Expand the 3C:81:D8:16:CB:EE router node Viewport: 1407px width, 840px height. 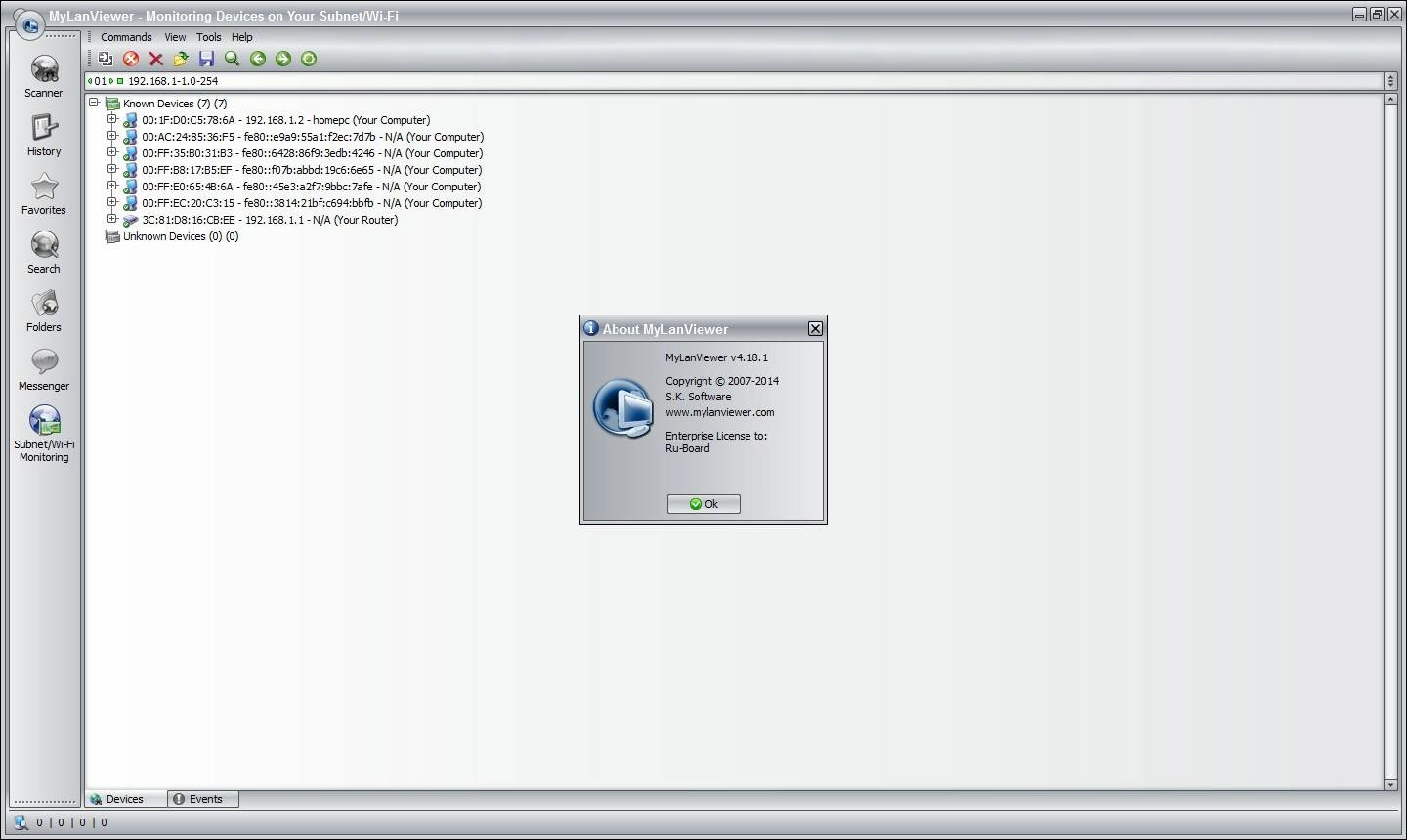click(112, 219)
